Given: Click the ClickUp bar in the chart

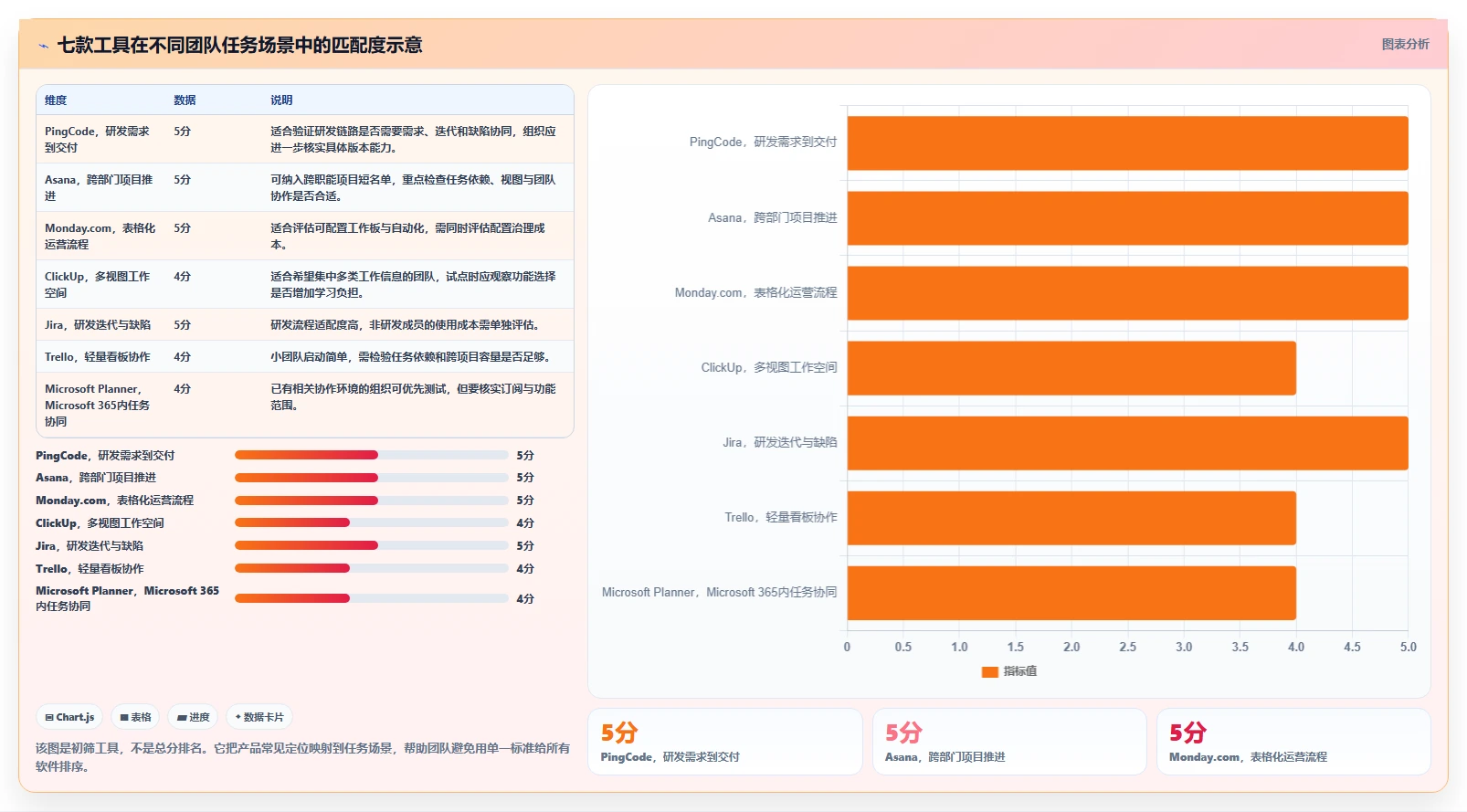Looking at the screenshot, I should click(x=1071, y=368).
